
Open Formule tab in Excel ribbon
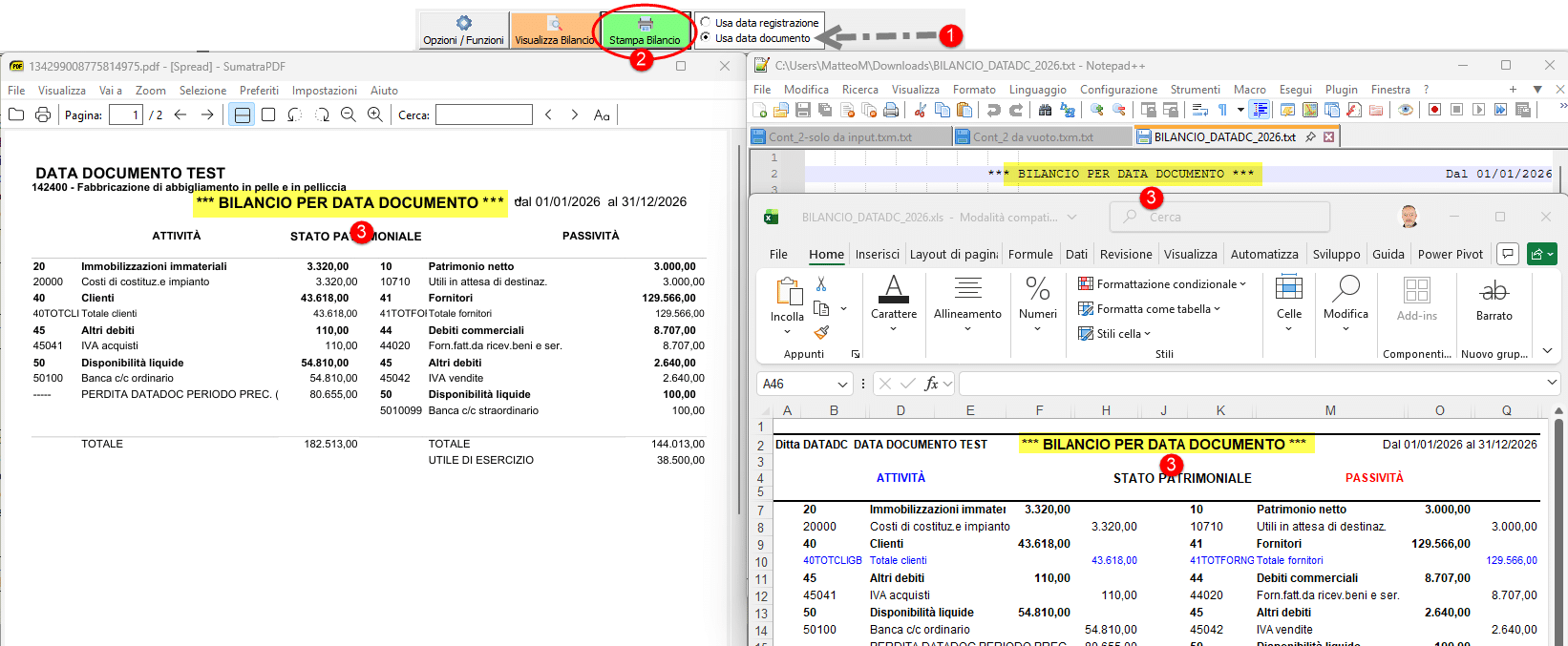pyautogui.click(x=1030, y=254)
